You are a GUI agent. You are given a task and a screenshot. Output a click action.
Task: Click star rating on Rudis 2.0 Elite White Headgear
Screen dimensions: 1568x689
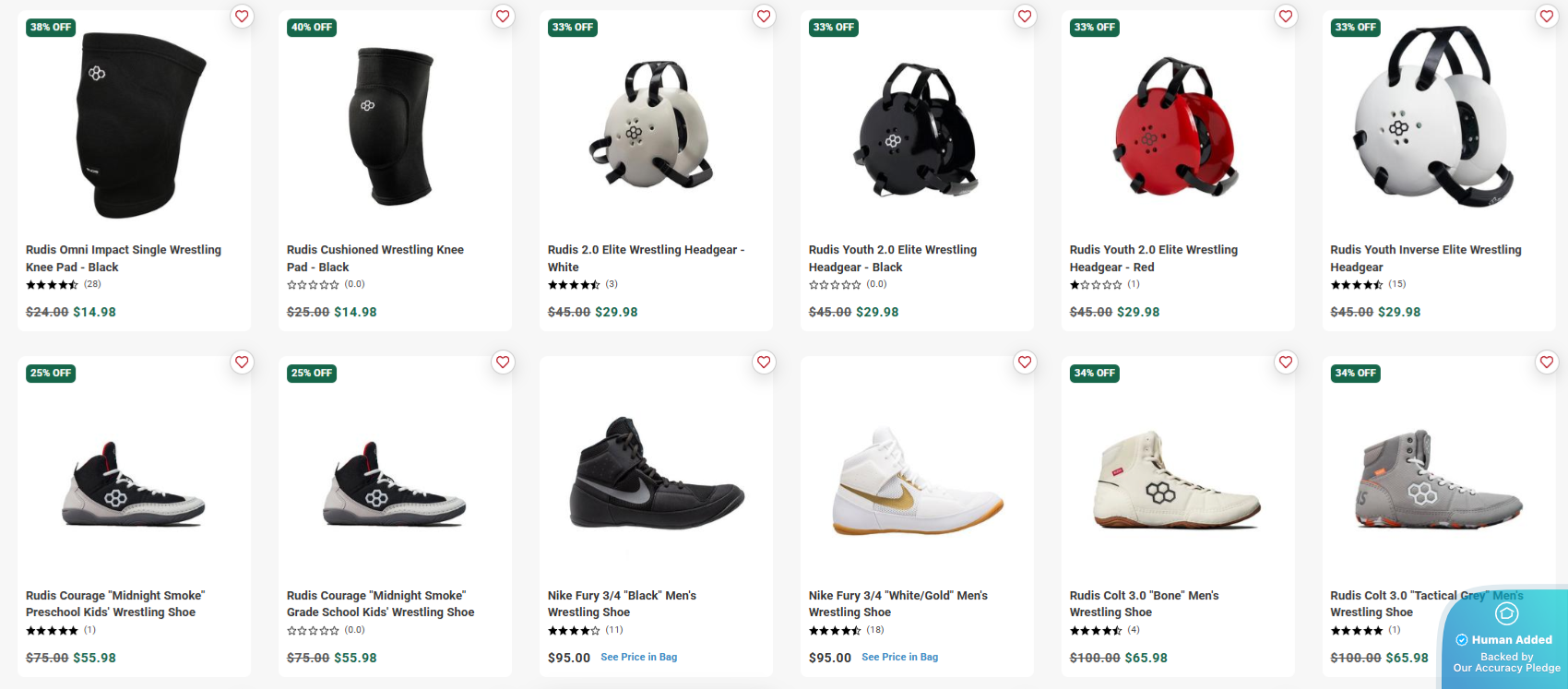coord(574,285)
